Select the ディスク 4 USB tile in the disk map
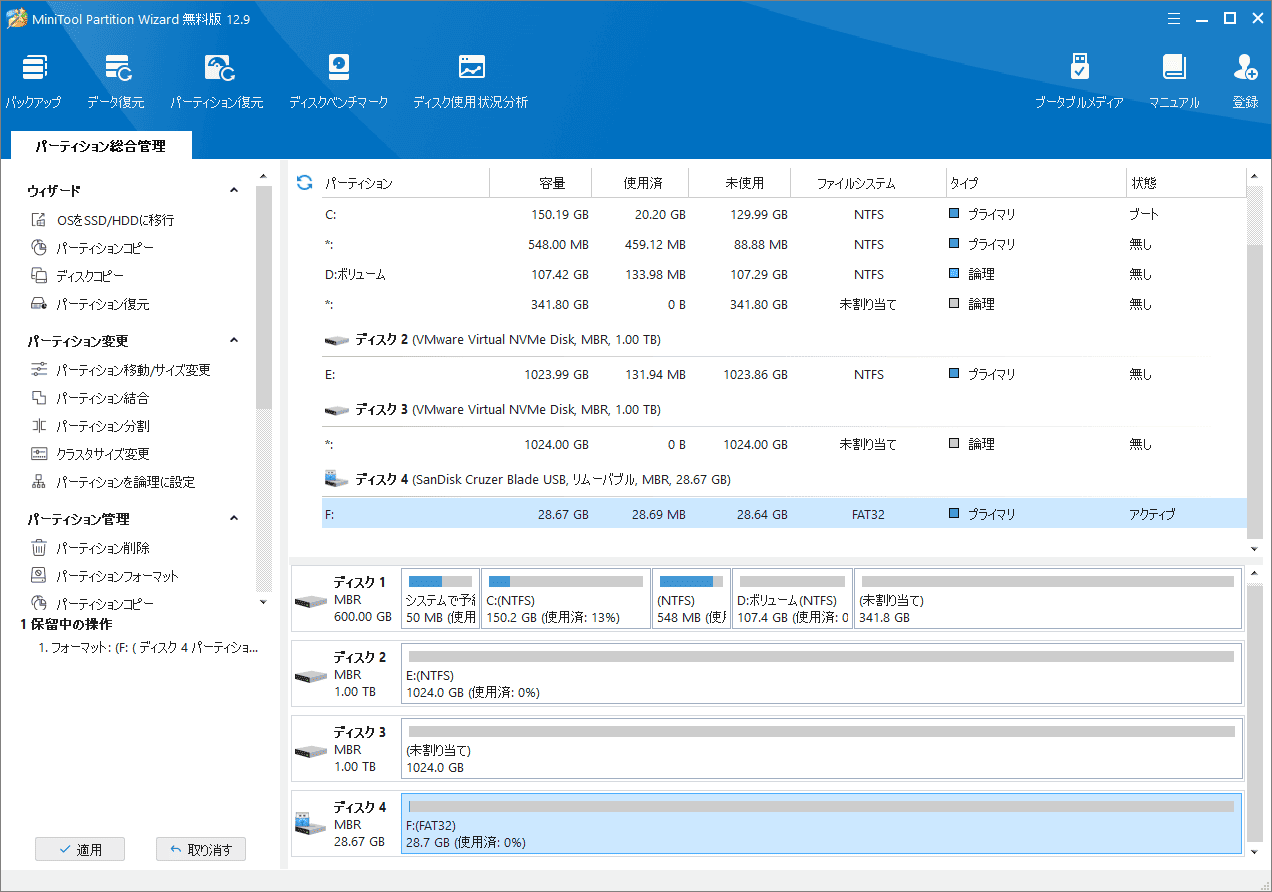Viewport: 1272px width, 892px height. pyautogui.click(x=344, y=824)
